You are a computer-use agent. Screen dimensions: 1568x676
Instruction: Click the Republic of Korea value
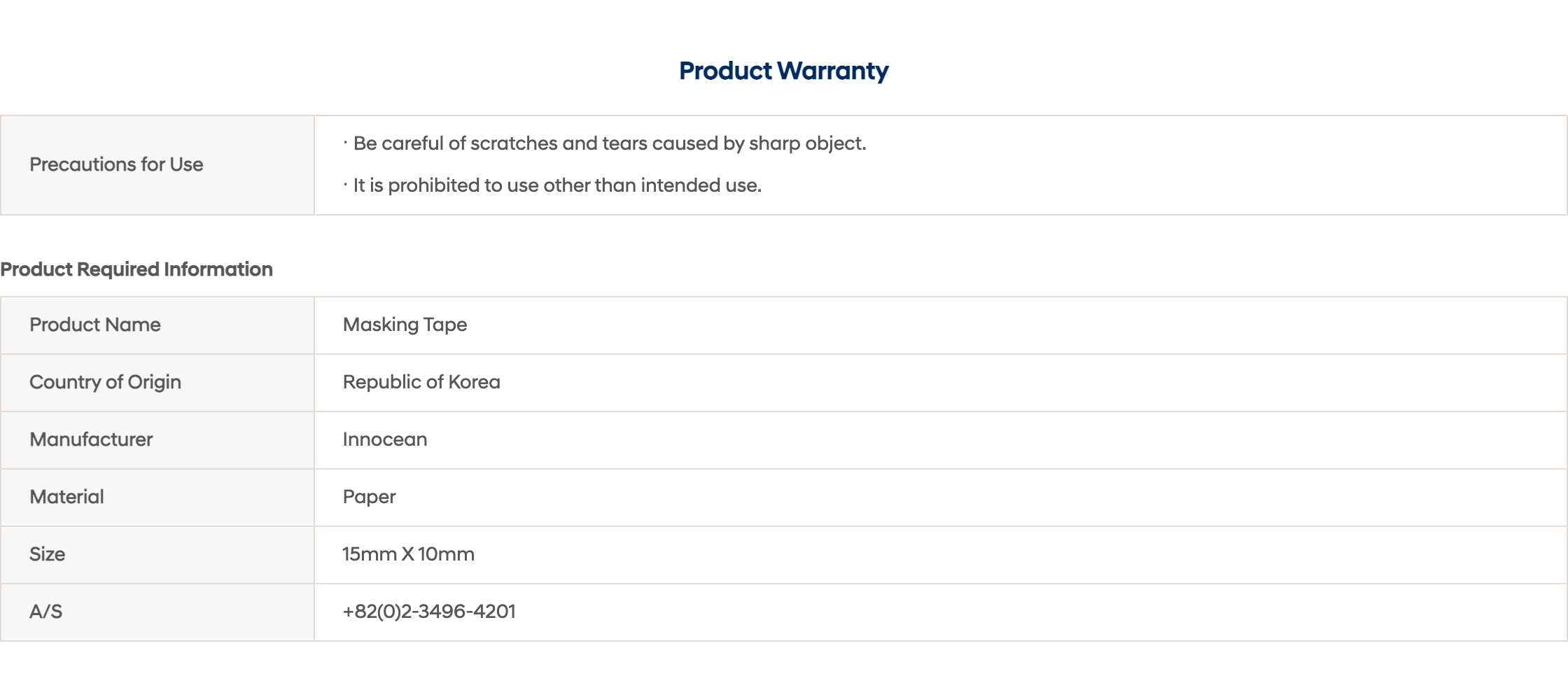421,382
